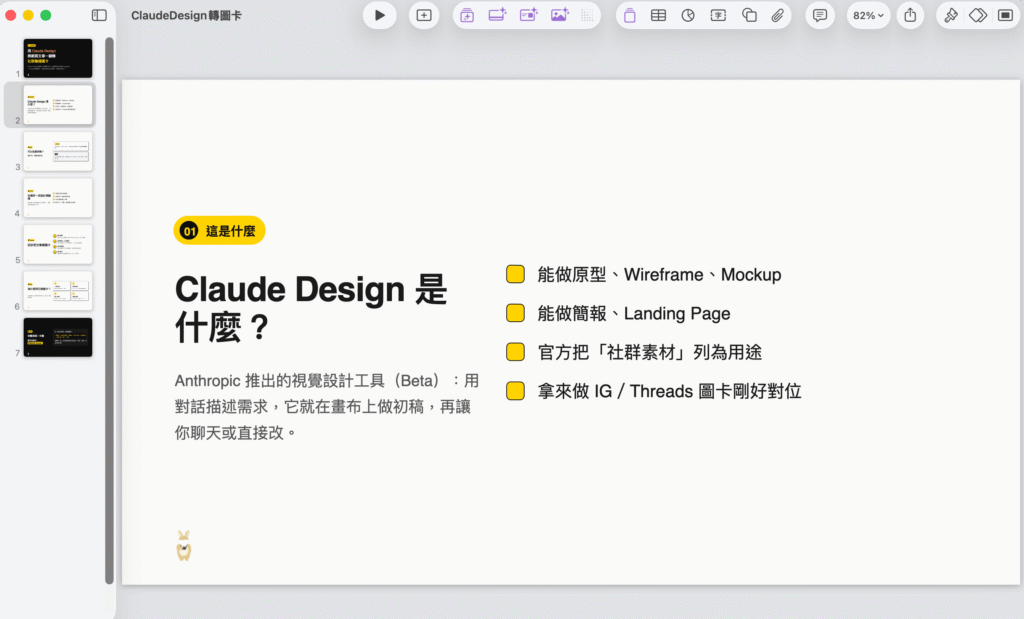
Task: Select slide 2 thumbnail in navigator
Action: 57,104
